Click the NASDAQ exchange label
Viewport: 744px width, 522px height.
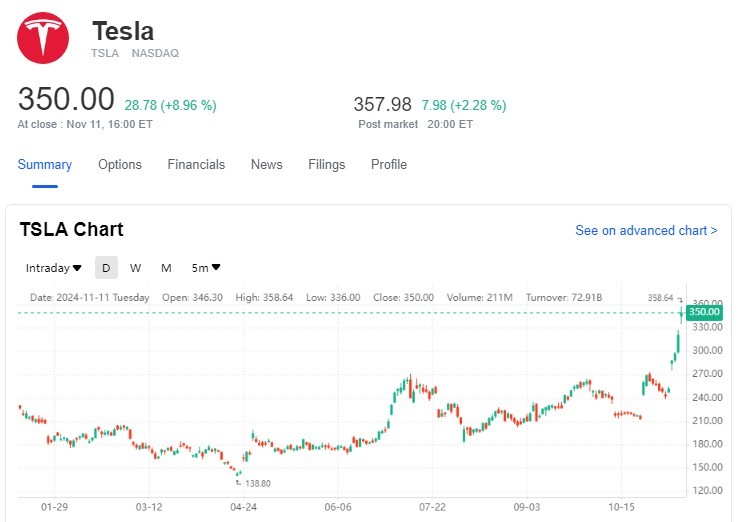point(155,53)
